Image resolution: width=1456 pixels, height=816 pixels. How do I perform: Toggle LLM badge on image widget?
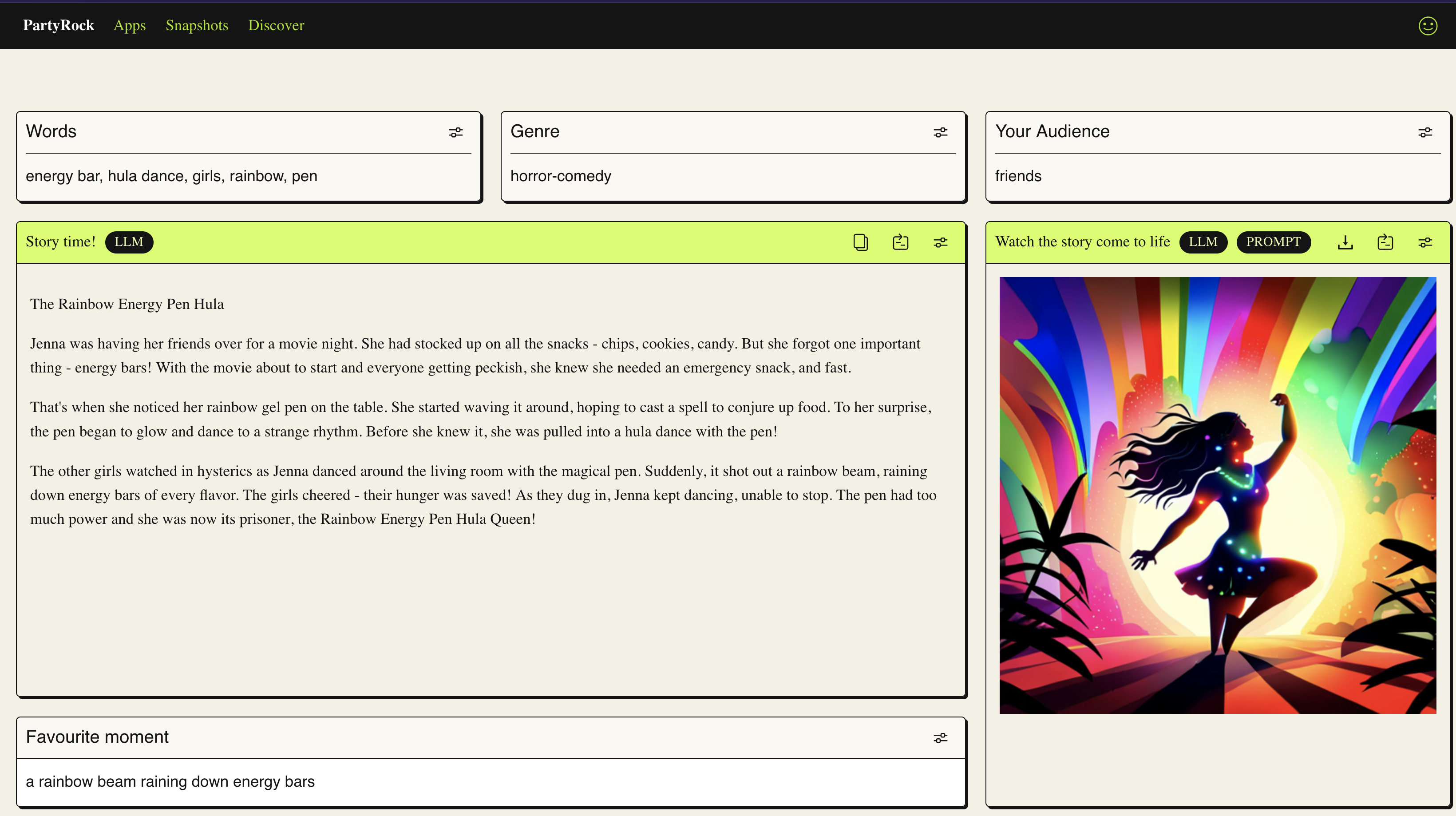1203,242
